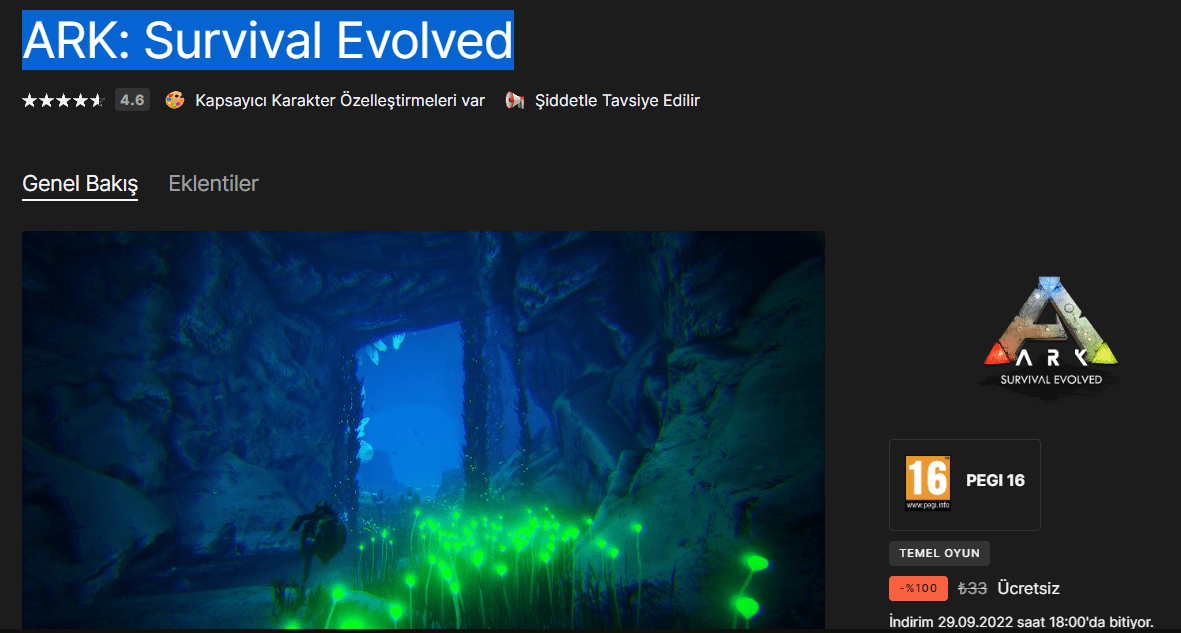
Task: Click the TEMEL OYUN badge
Action: [x=939, y=553]
